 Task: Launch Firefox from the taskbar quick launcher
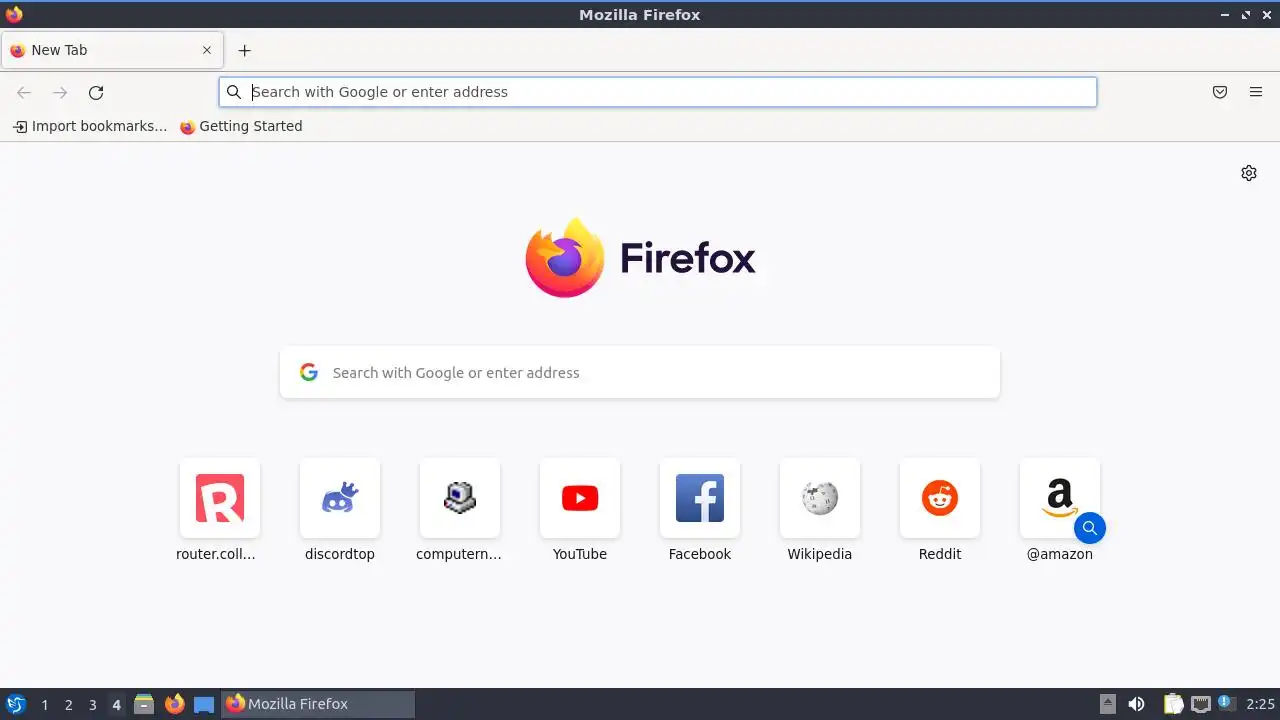174,704
